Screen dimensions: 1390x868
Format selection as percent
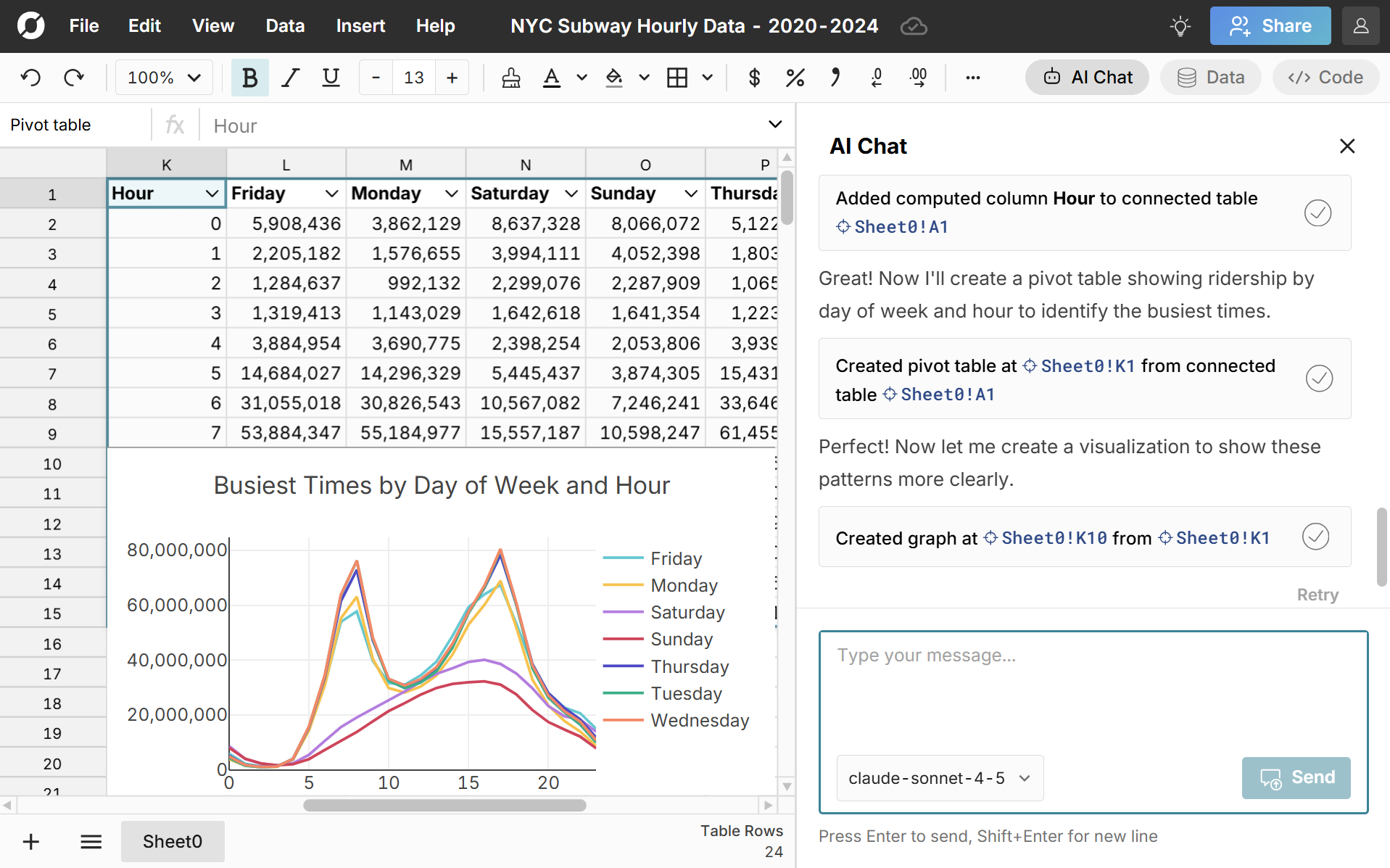(795, 77)
